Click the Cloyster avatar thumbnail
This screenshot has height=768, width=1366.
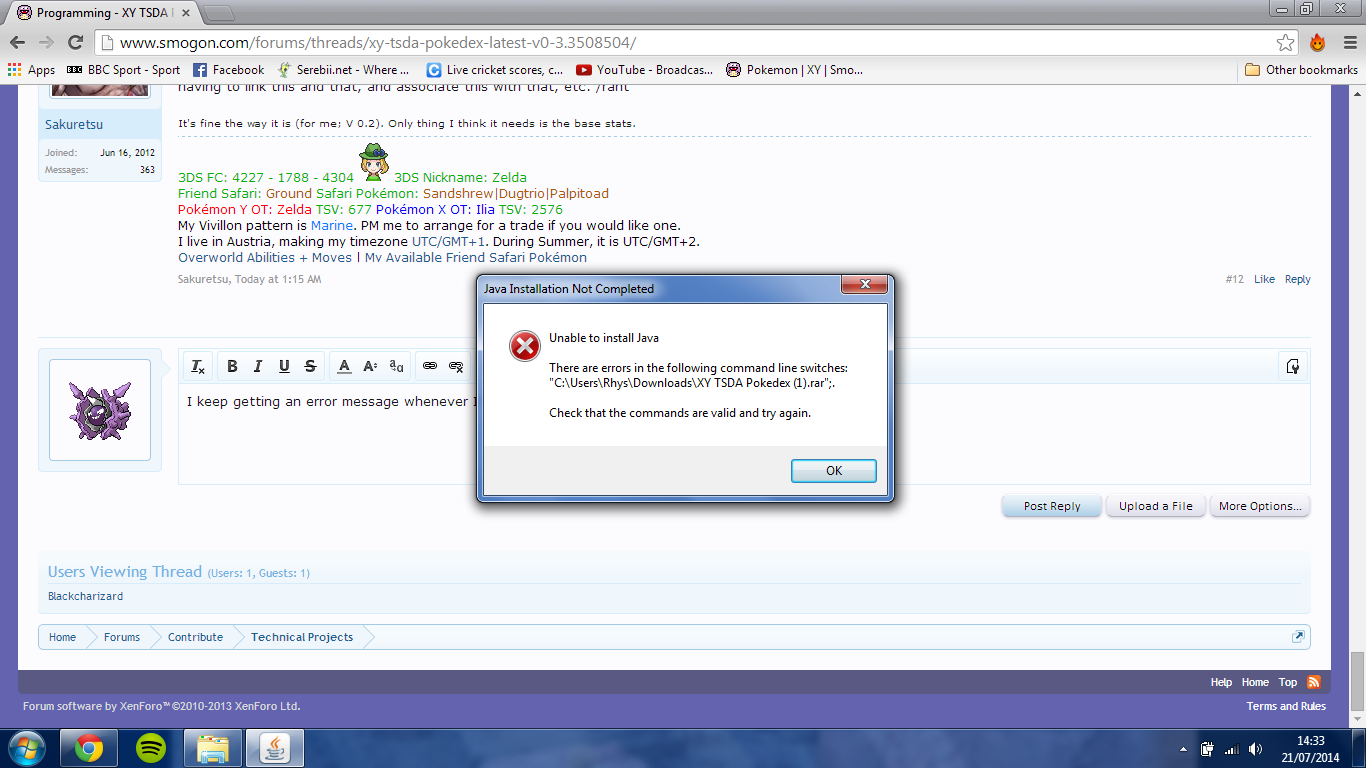coord(100,410)
